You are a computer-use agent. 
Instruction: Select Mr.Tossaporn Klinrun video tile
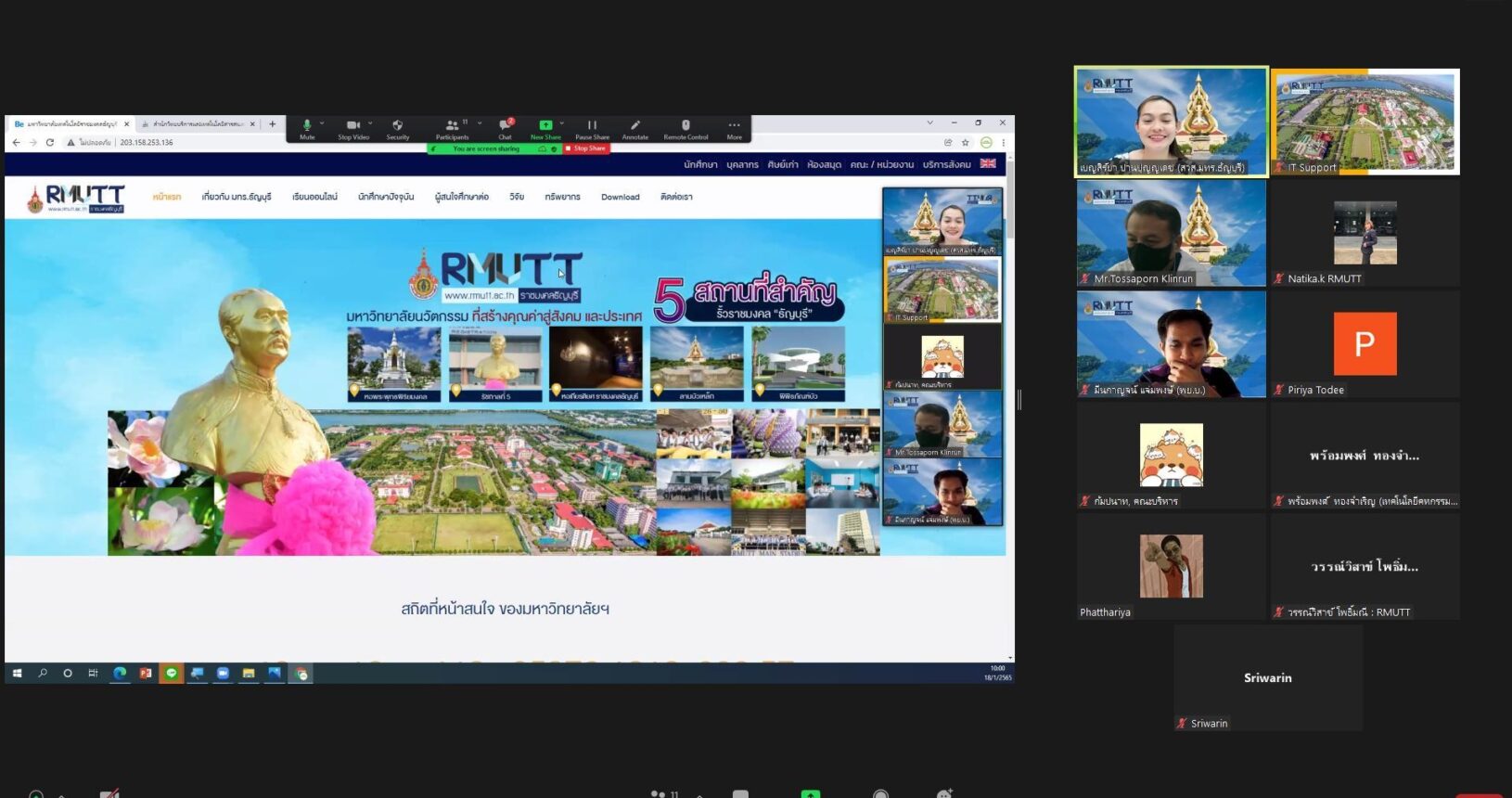point(1172,233)
